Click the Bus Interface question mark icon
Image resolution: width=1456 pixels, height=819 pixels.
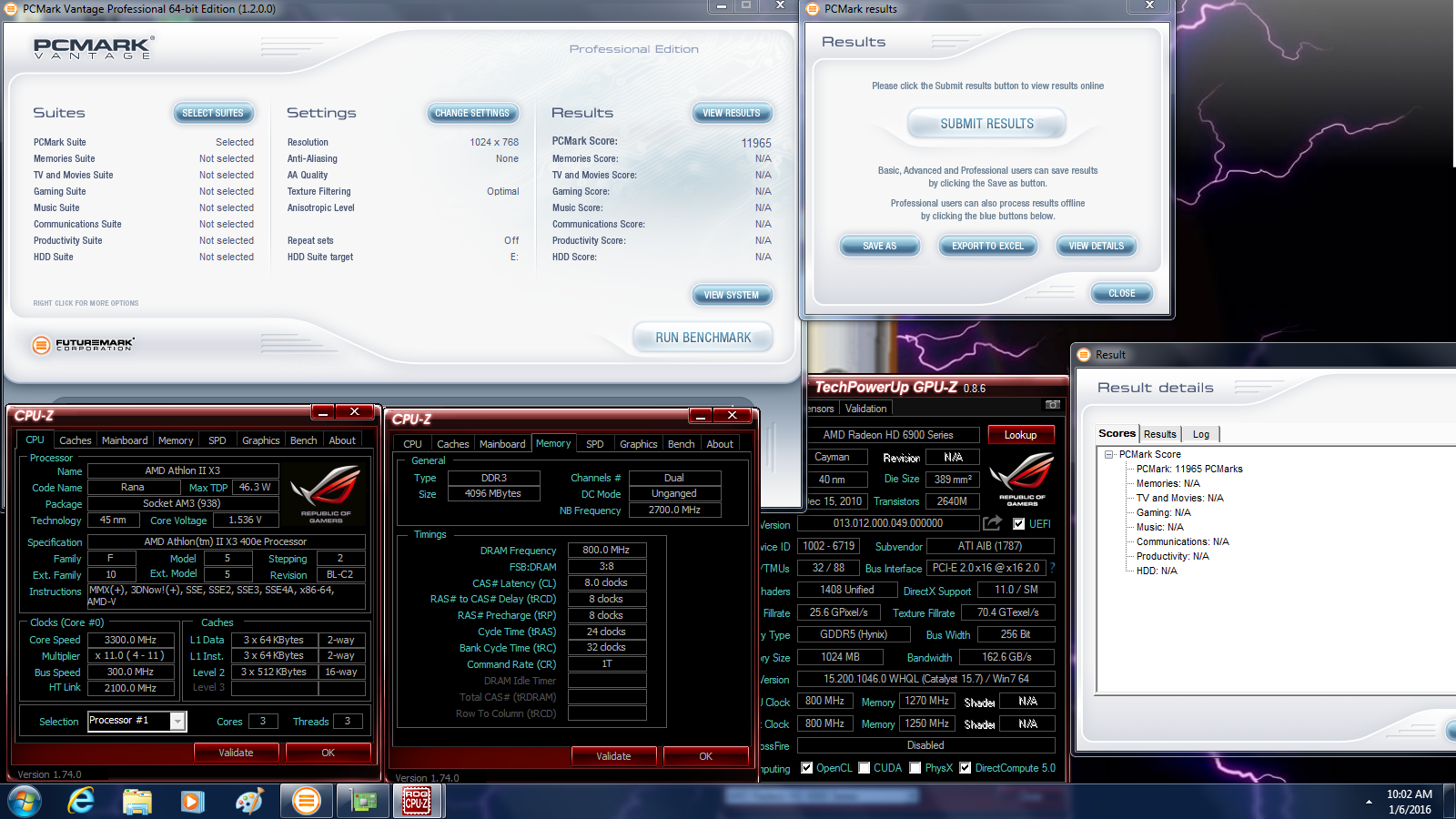(1053, 568)
